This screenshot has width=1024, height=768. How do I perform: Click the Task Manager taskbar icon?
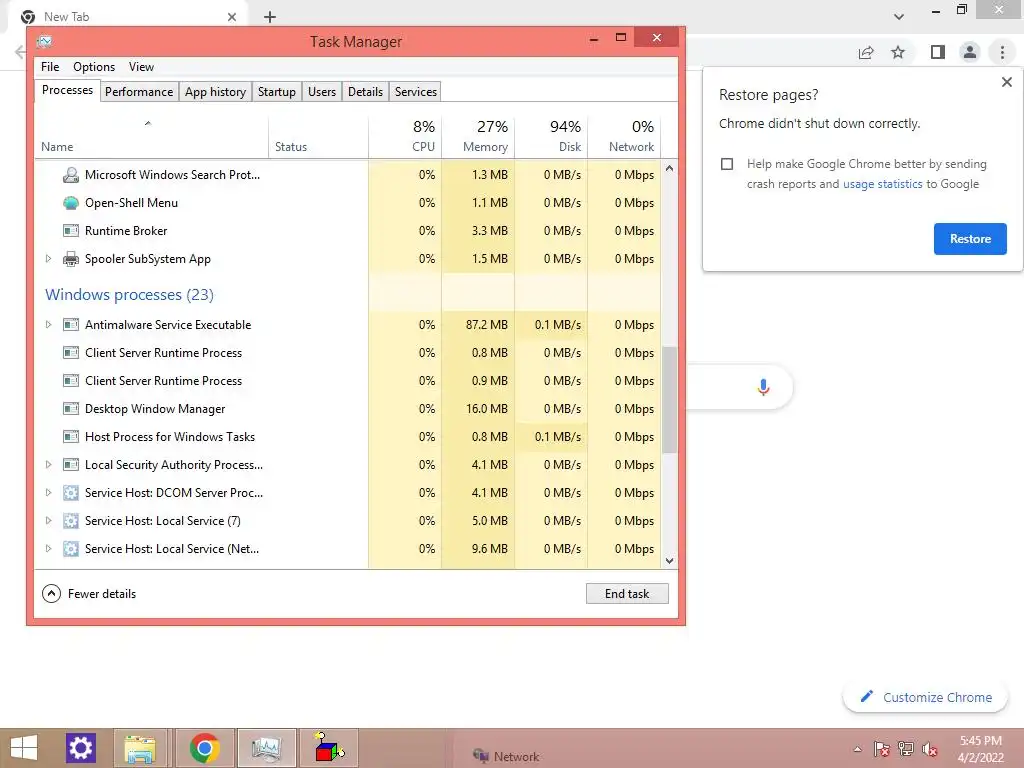pos(266,748)
